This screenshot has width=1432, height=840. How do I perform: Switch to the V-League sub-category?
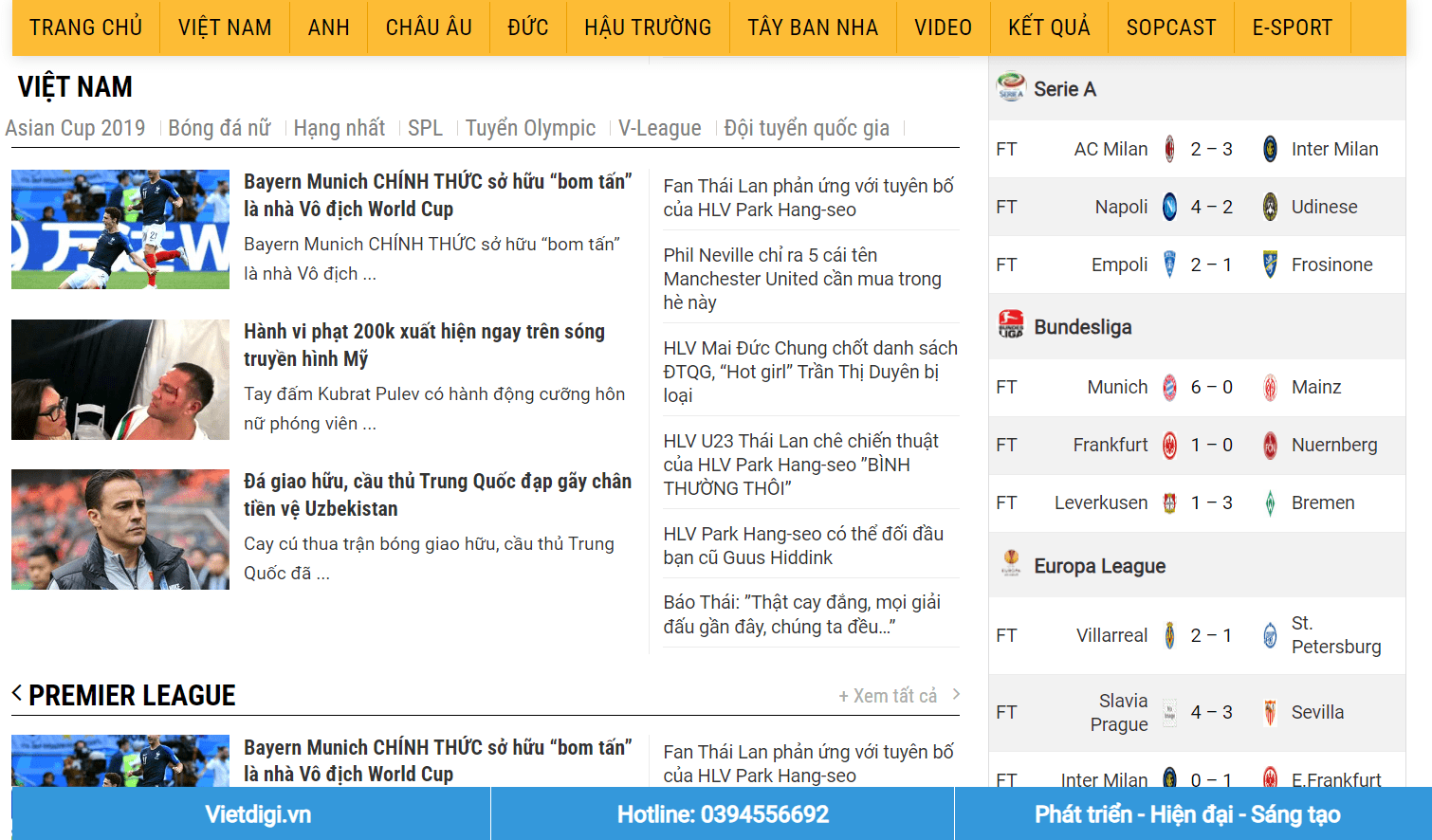click(x=659, y=128)
